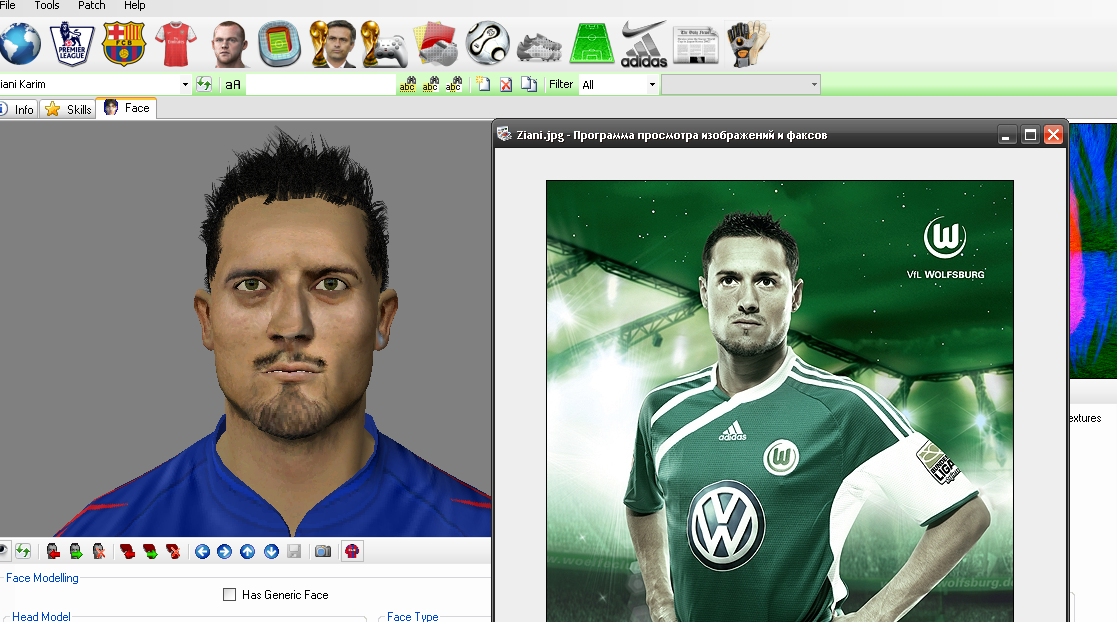Click the second abc binoculars search icon
Viewport: 1117px width, 622px height.
coord(430,84)
